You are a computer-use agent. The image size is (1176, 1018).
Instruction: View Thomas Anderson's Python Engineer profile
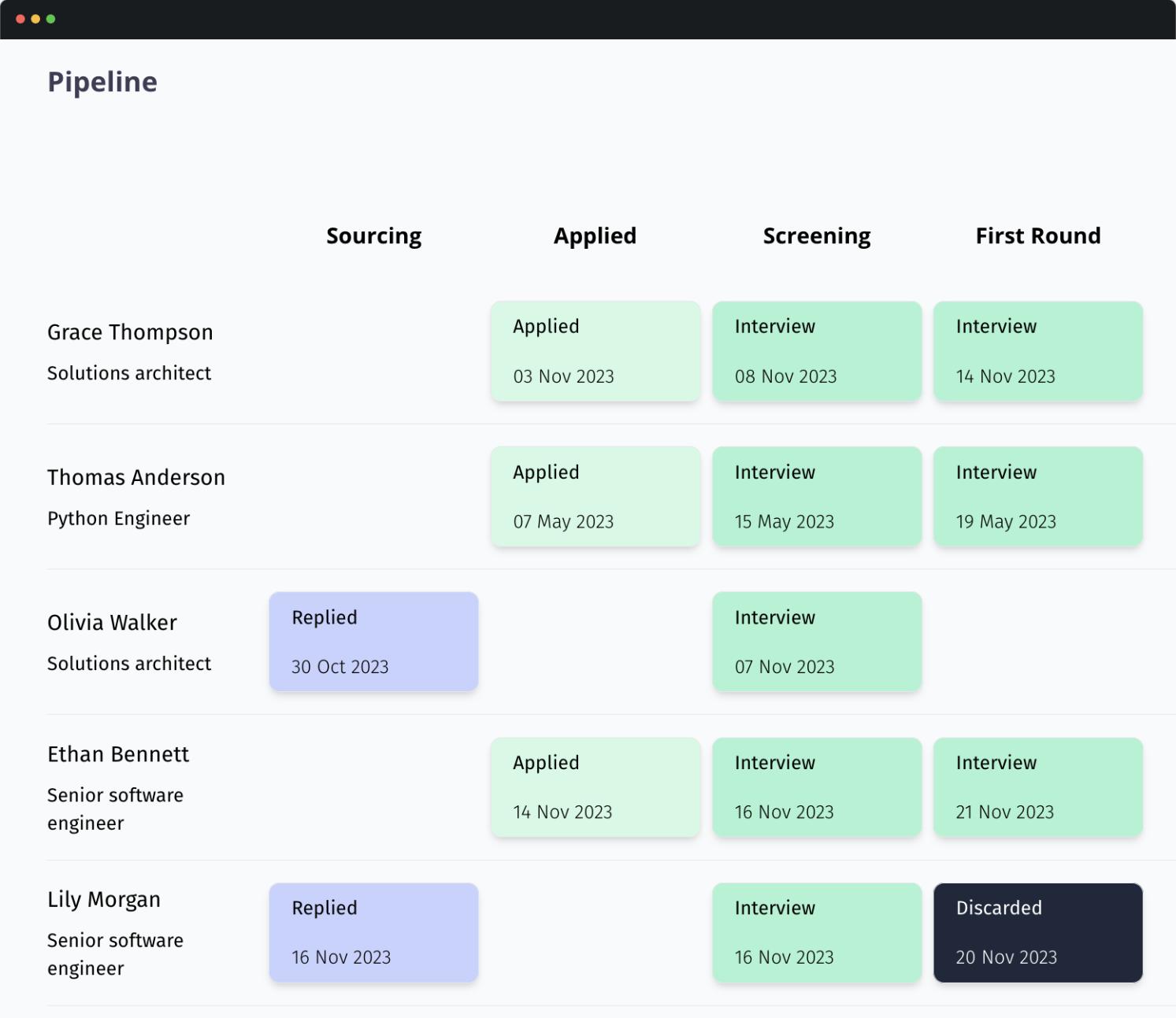coord(135,477)
